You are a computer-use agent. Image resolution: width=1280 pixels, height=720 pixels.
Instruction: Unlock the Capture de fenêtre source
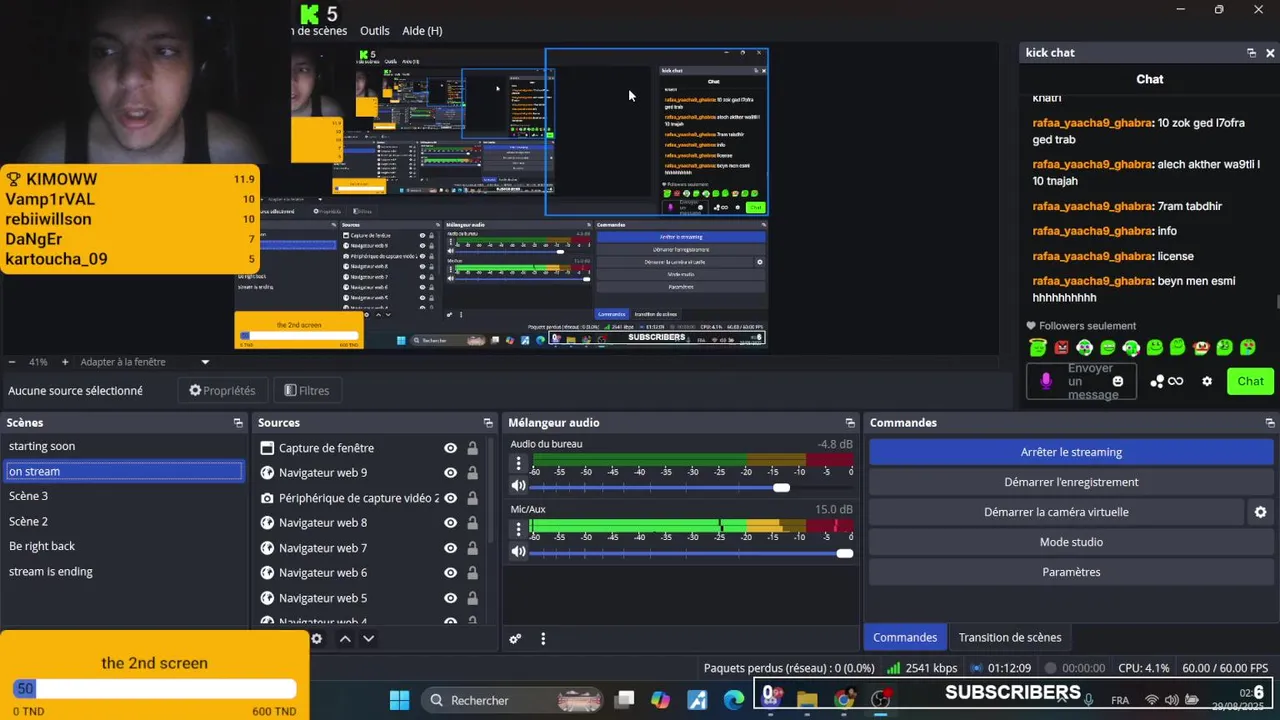pos(472,448)
